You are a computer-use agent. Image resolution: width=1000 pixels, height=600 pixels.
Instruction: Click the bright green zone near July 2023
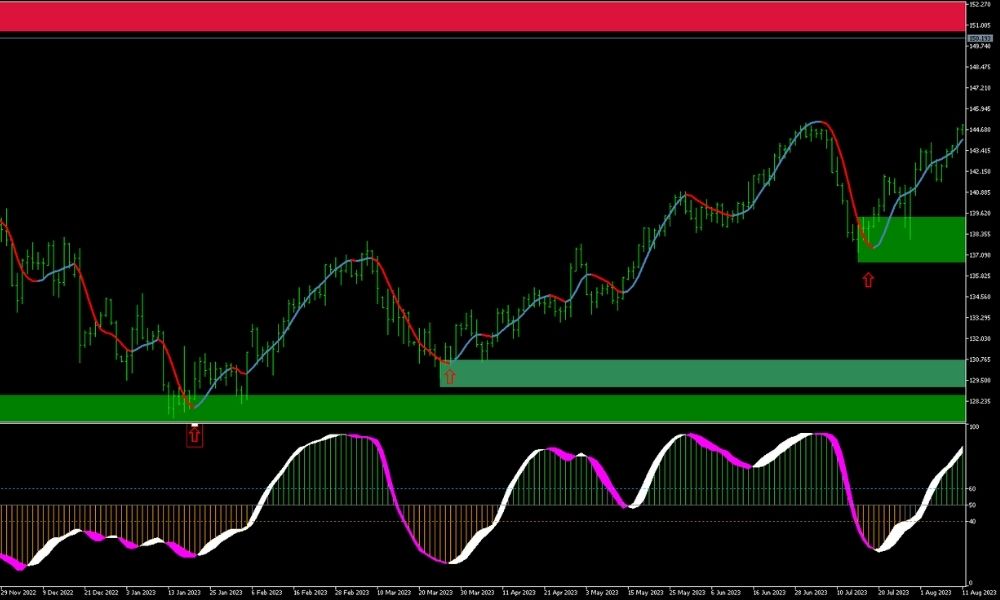910,240
